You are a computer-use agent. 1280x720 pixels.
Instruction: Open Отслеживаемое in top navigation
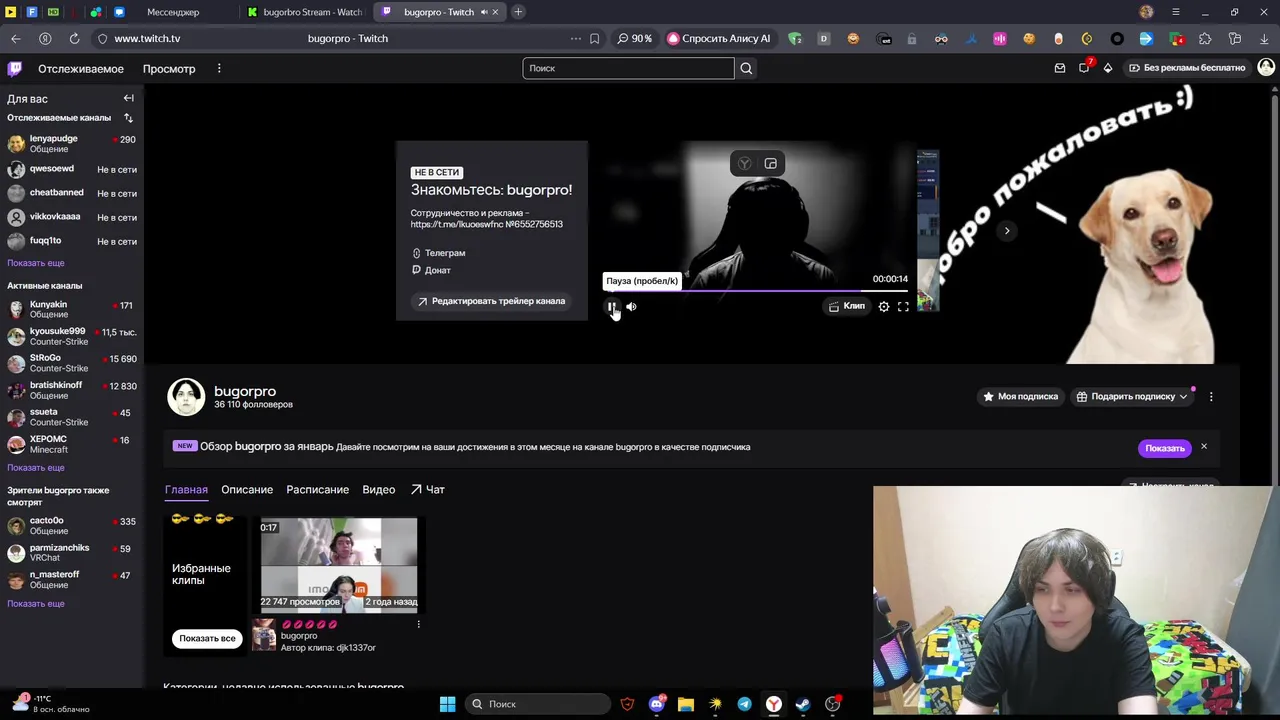pyautogui.click(x=81, y=69)
